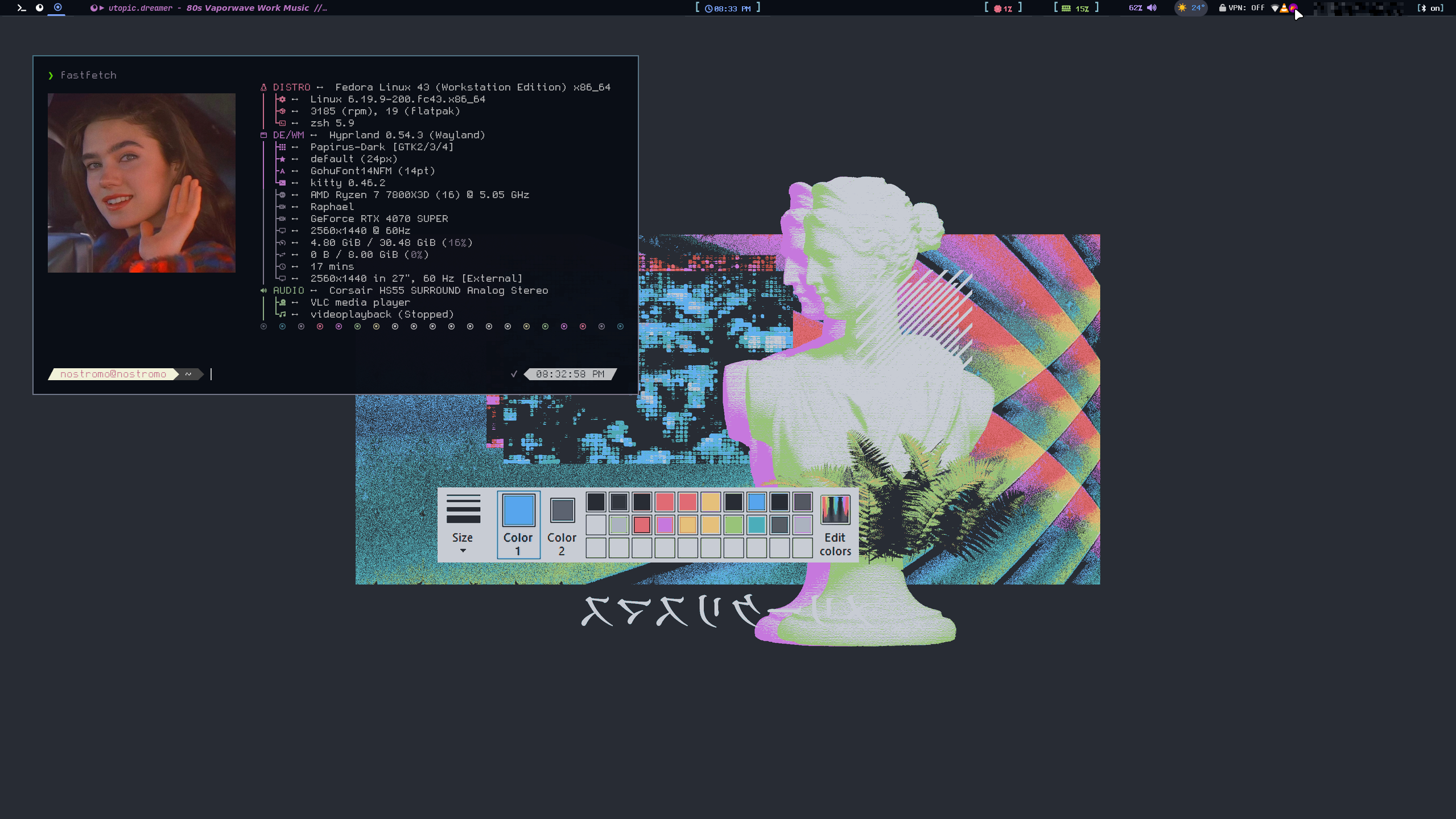Open the second workspace with white circle icon
The image size is (1456, 819).
[39, 8]
